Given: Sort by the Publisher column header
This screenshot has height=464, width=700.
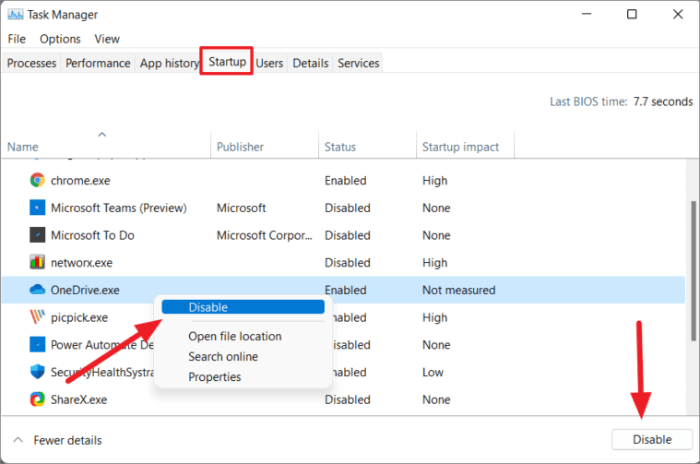Looking at the screenshot, I should (264, 146).
